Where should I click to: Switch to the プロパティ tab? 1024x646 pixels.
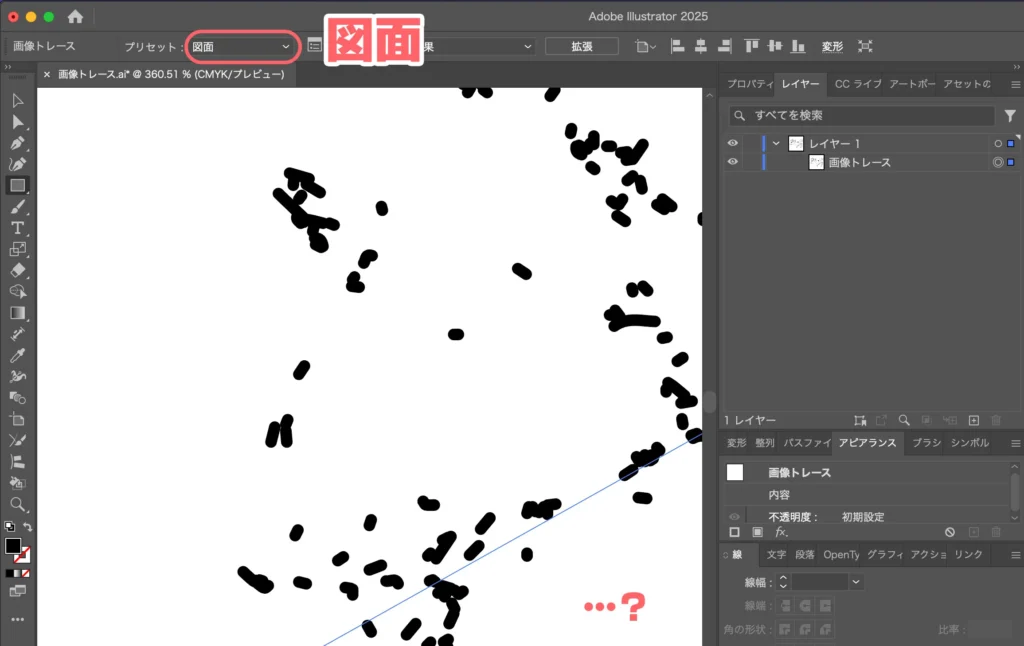click(x=750, y=84)
